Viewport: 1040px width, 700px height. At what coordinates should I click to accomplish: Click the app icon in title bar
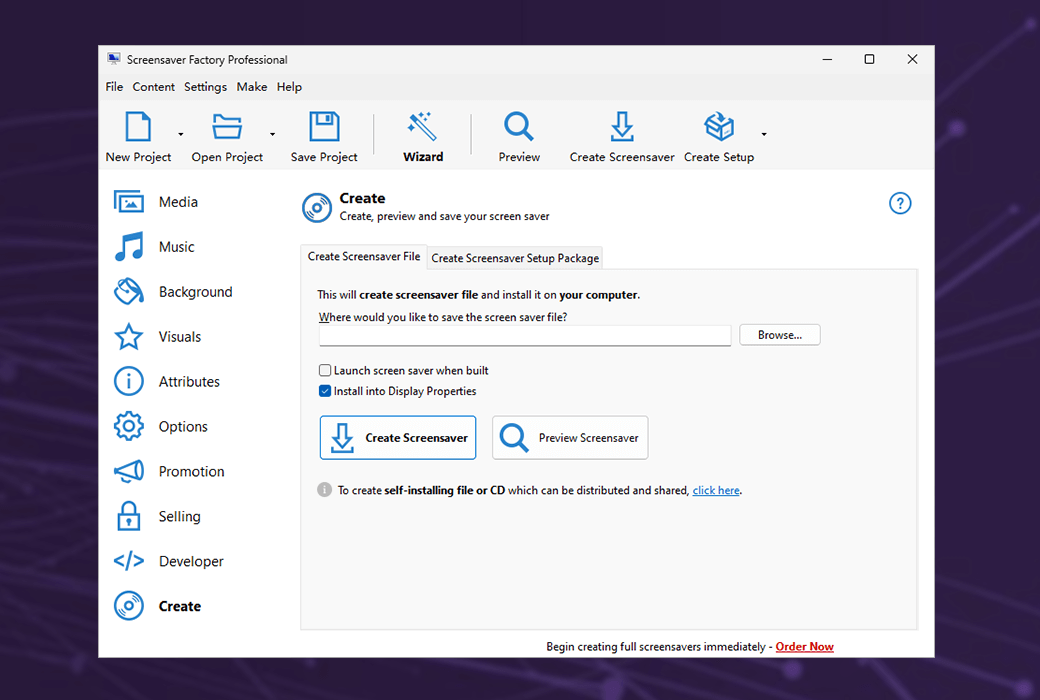click(x=114, y=59)
